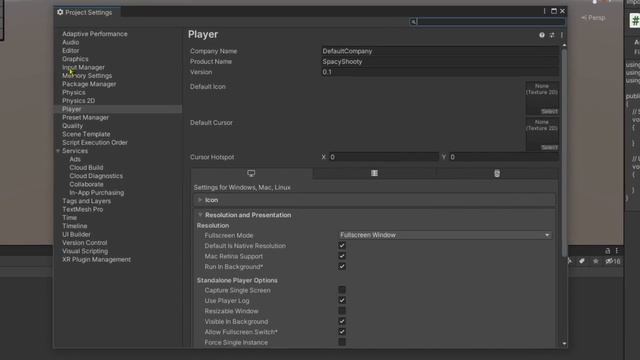This screenshot has height=360, width=640.
Task: Click the favorites star icon in Project window
Action: (596, 261)
